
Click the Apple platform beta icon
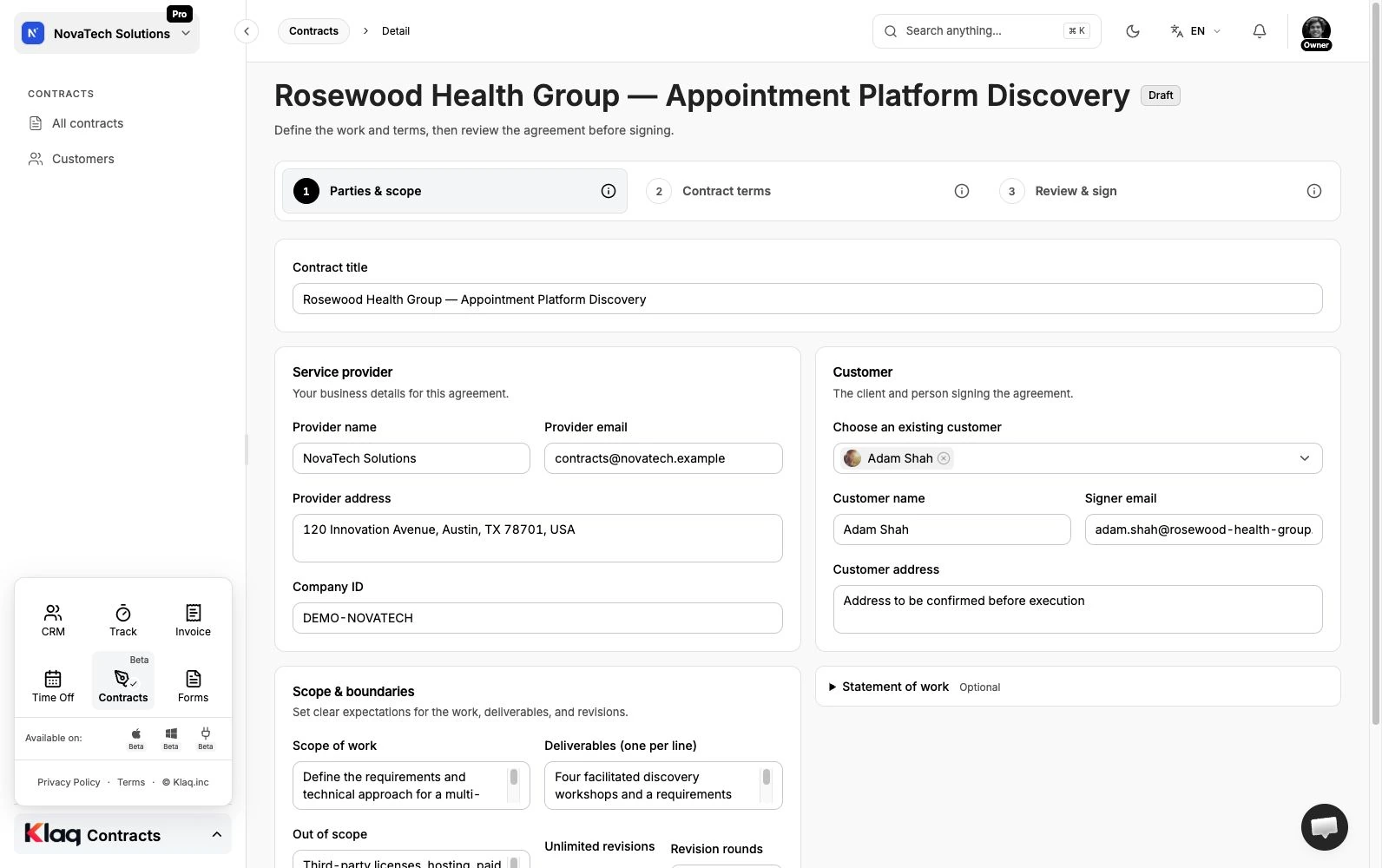pos(136,738)
